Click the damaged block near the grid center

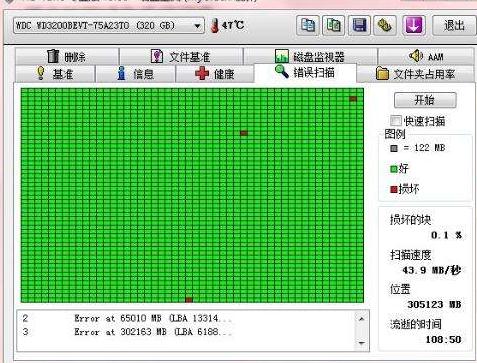[244, 133]
